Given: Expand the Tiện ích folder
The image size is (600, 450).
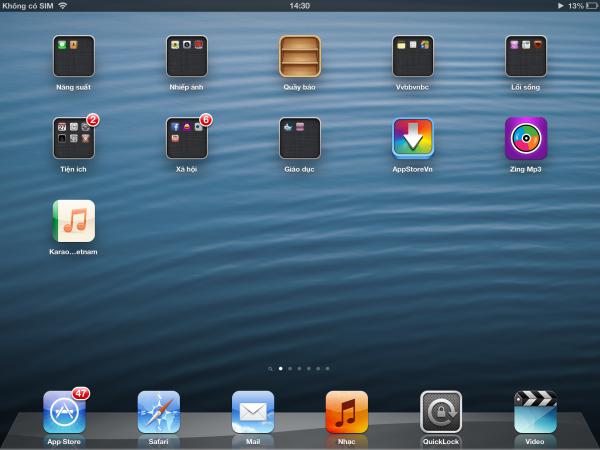Looking at the screenshot, I should [x=74, y=139].
